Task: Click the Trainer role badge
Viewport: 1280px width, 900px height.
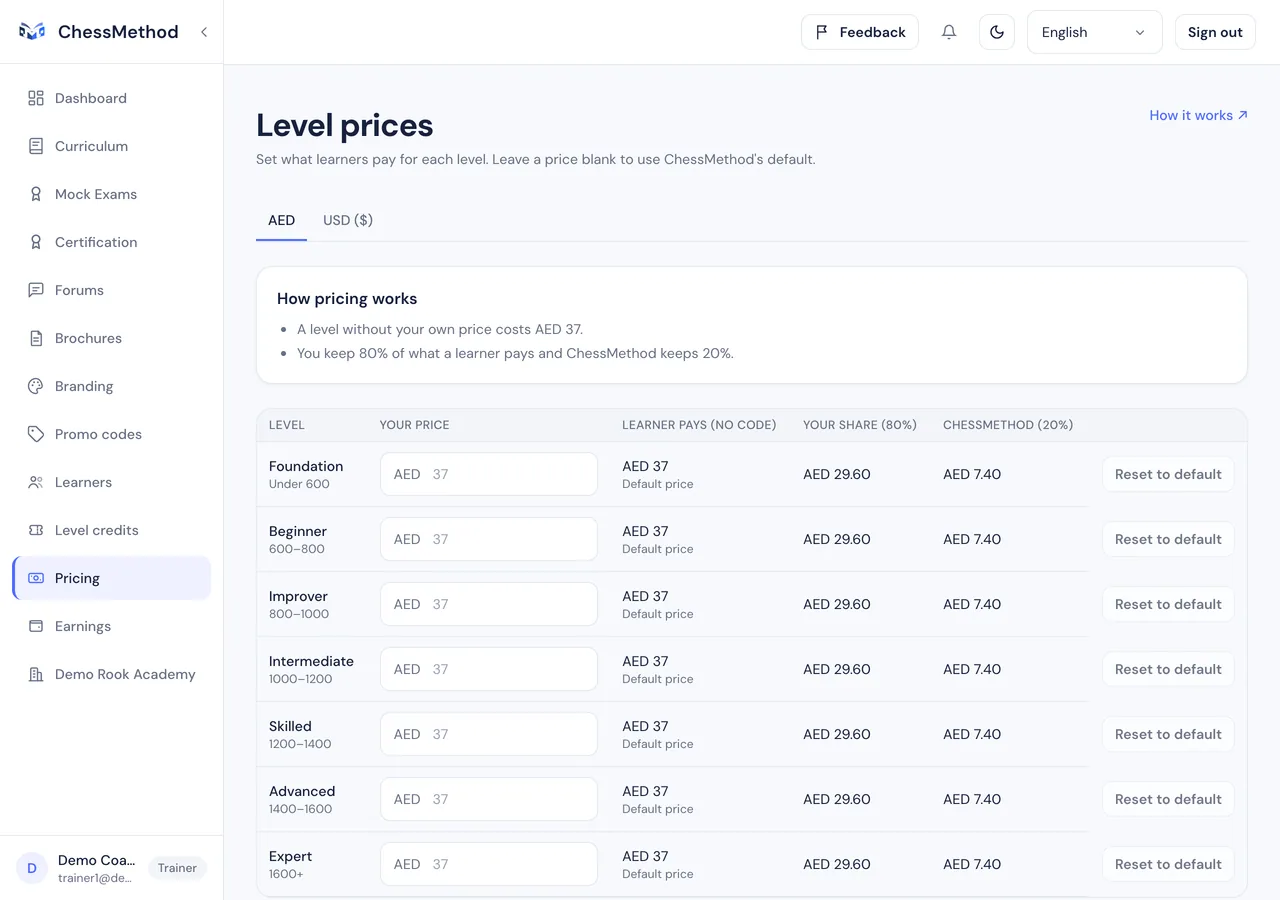Action: pos(177,868)
